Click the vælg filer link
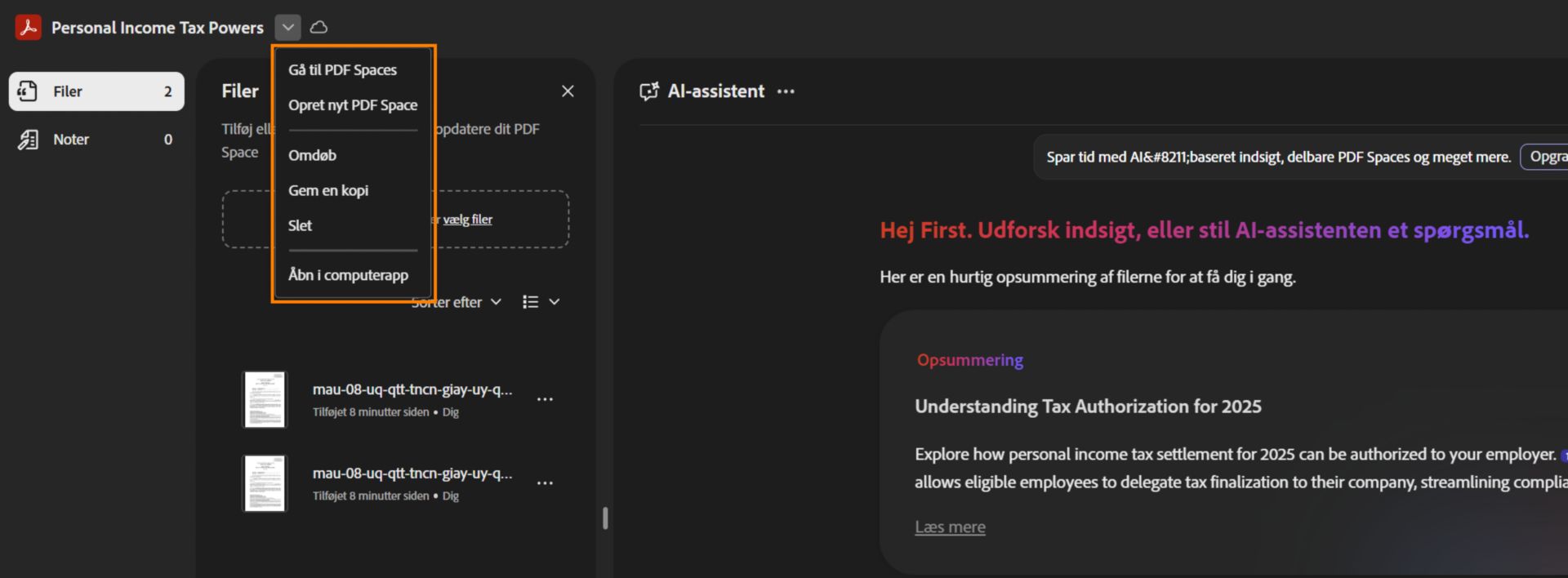This screenshot has width=1568, height=578. click(x=468, y=220)
